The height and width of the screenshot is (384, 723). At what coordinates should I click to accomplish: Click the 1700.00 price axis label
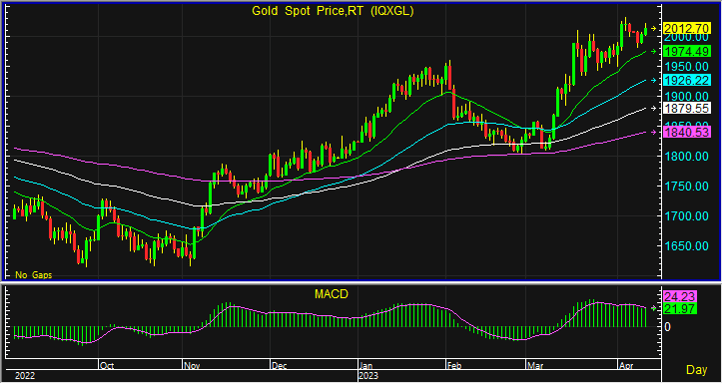point(686,216)
